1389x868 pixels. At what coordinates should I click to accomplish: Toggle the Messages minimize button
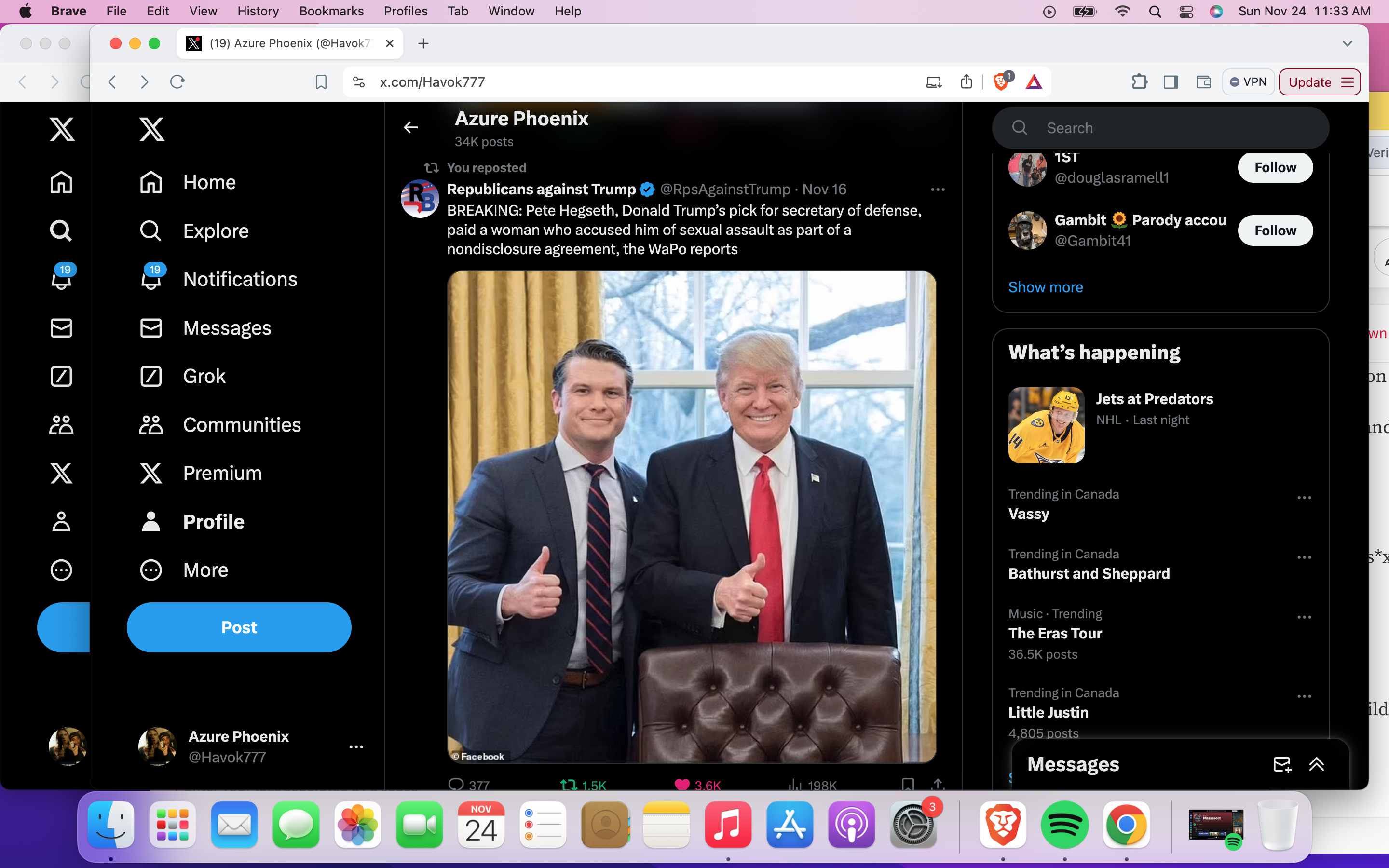tap(1317, 764)
